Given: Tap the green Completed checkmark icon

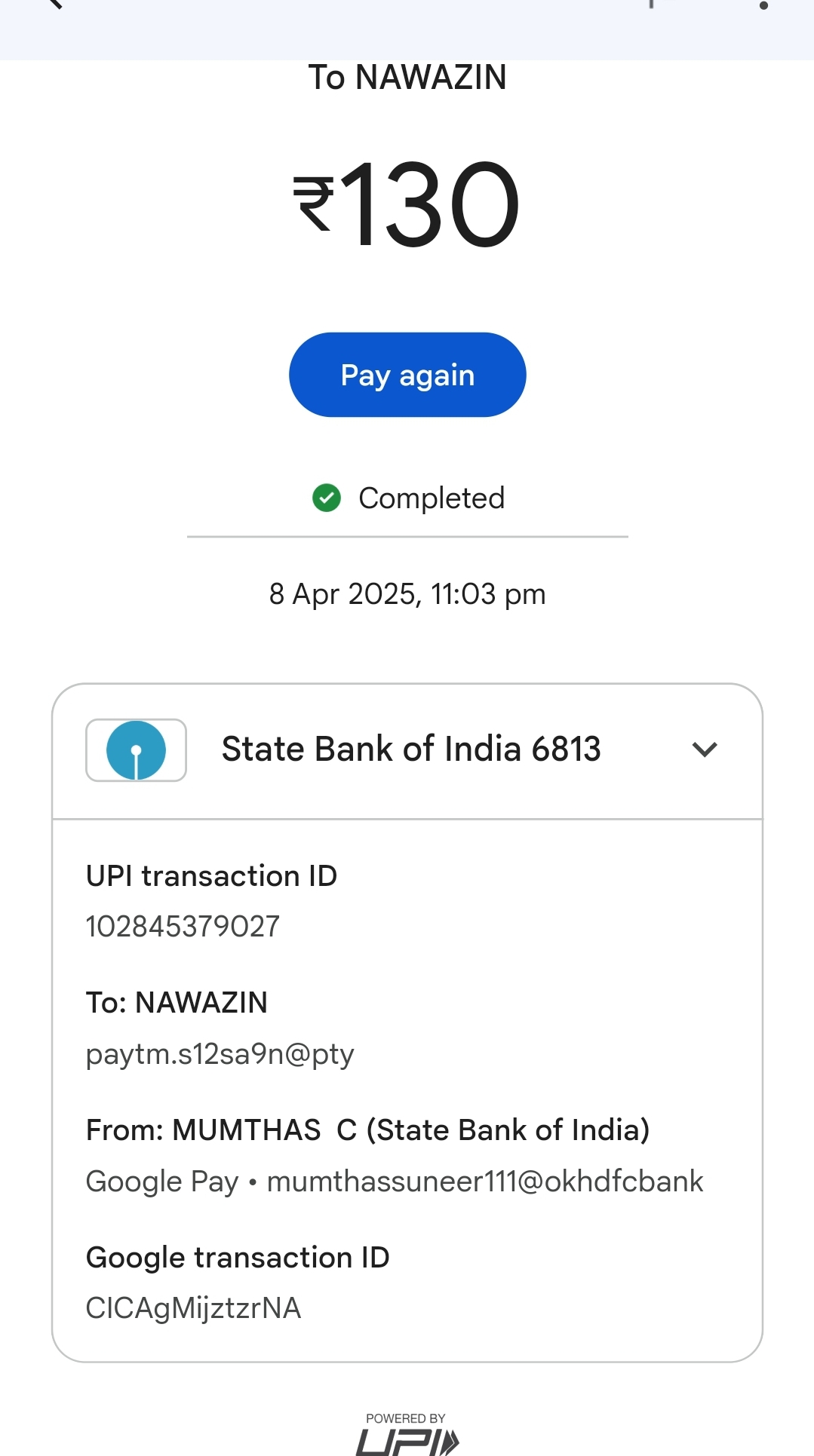Looking at the screenshot, I should coord(327,498).
